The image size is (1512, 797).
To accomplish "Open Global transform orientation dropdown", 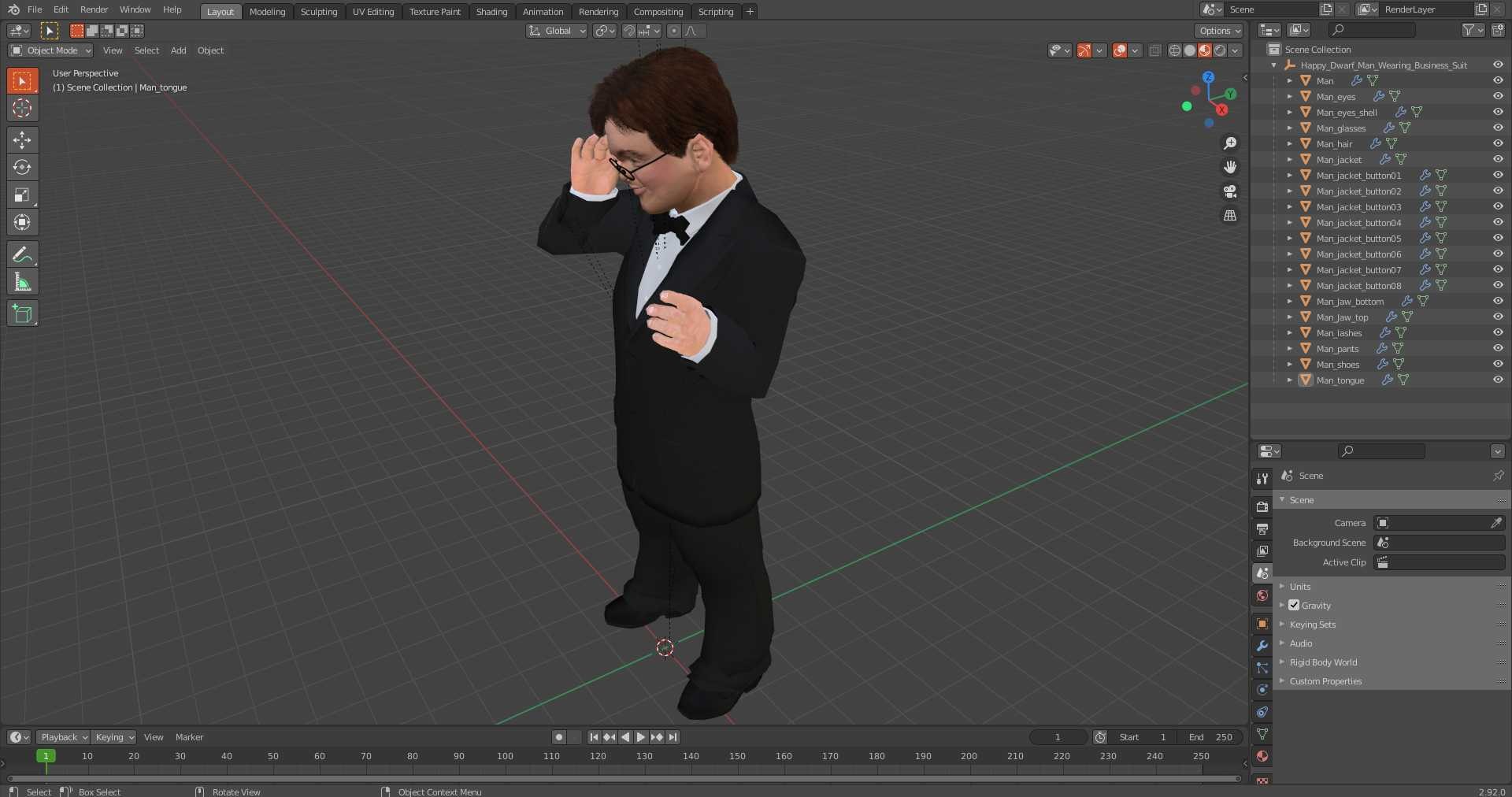I will tap(557, 31).
